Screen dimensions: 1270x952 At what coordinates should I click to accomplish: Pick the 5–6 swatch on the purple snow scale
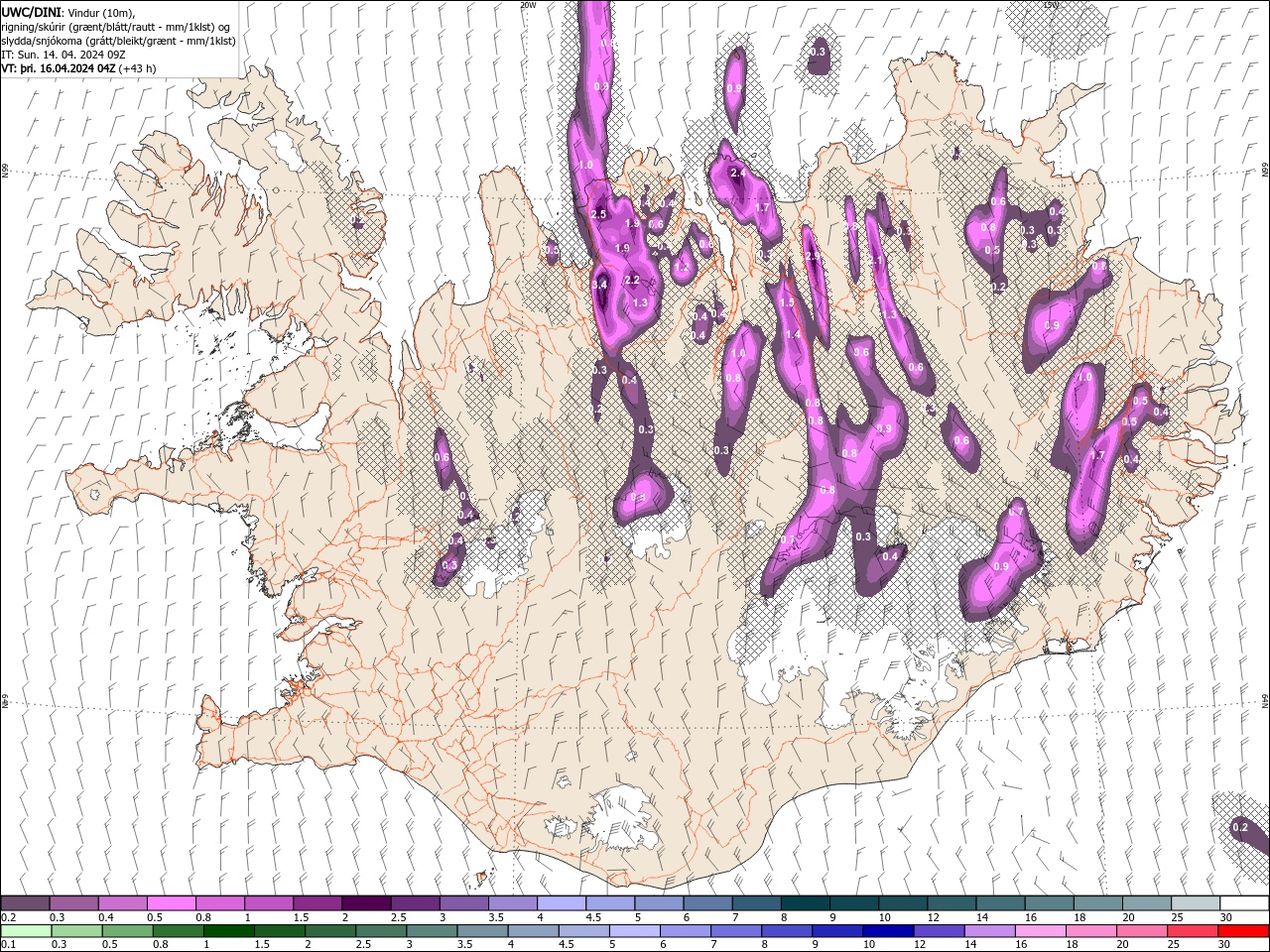659,903
